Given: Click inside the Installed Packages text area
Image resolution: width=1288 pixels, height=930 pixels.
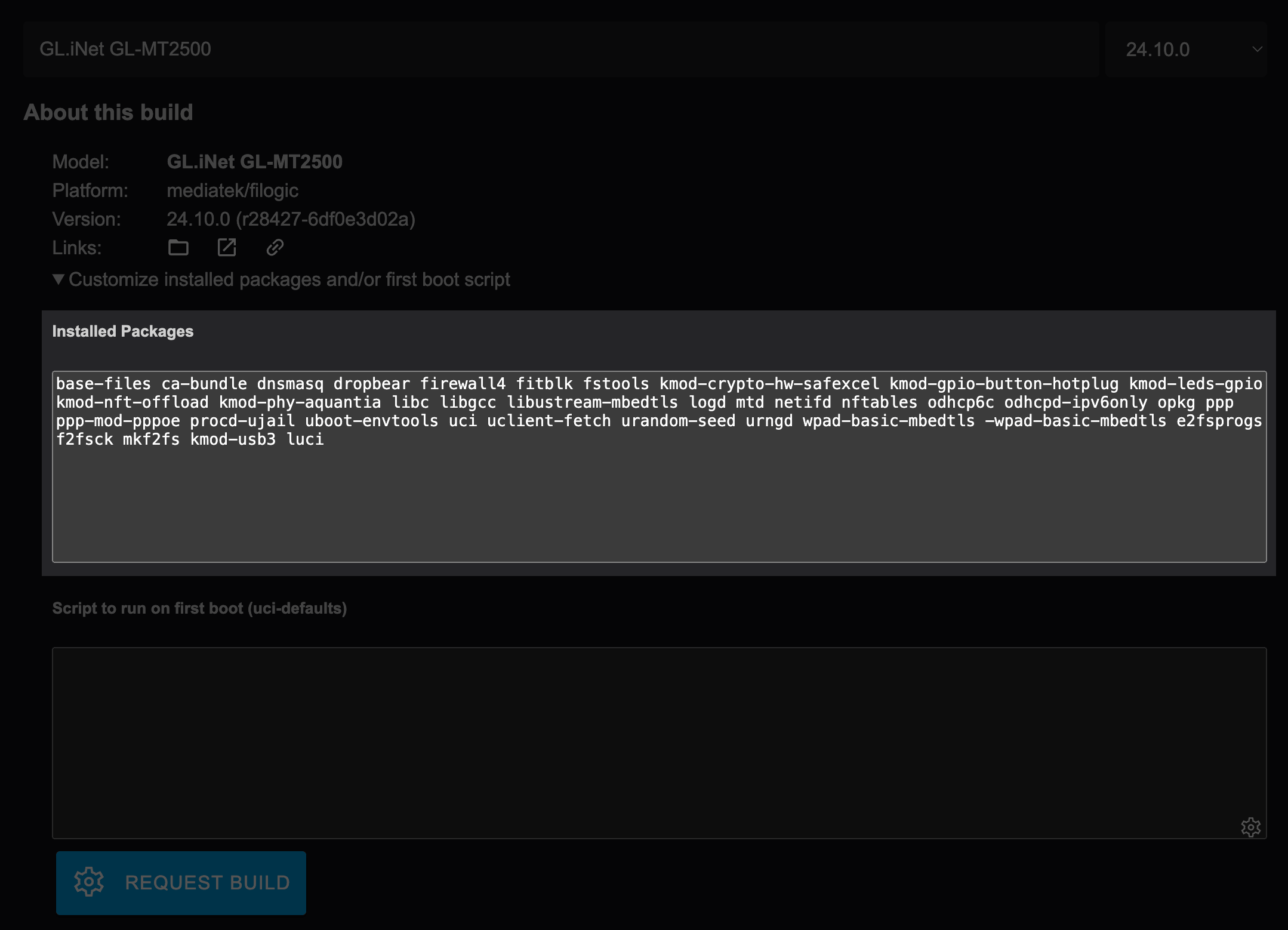Looking at the screenshot, I should click(x=659, y=501).
